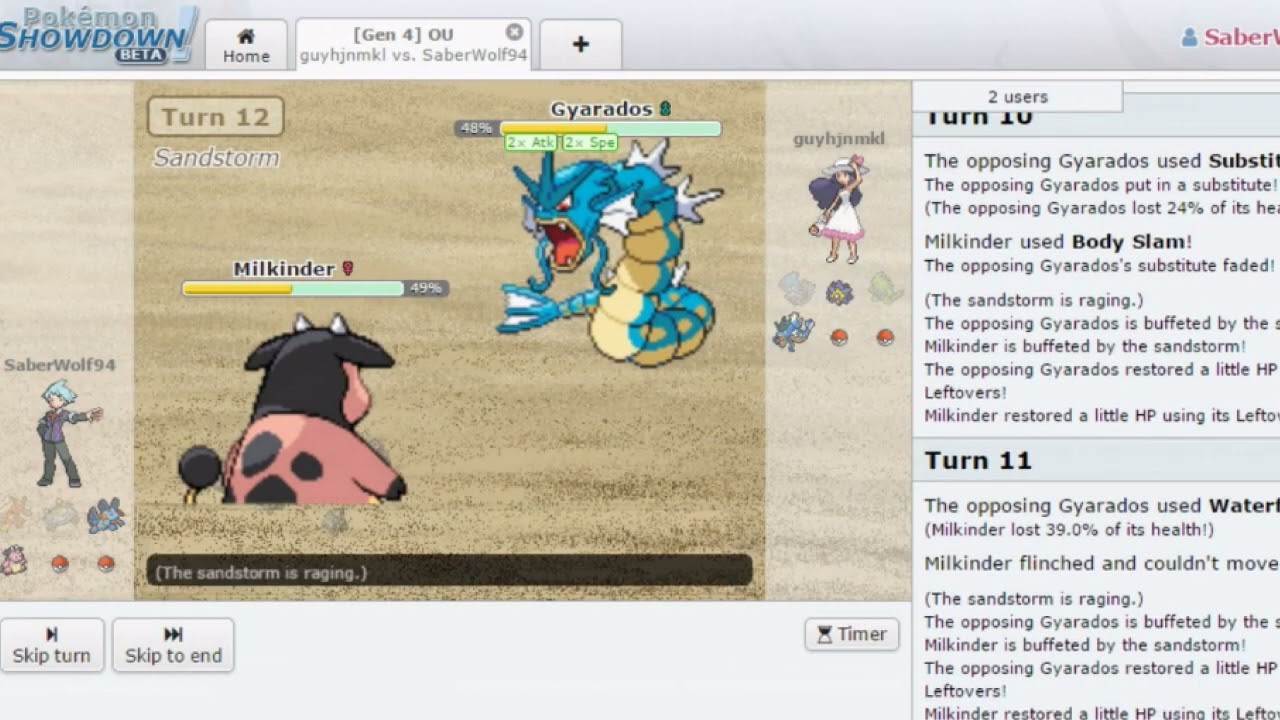The image size is (1280, 720).
Task: Click 'The opposing Gyarados put in a substitute!' line
Action: (x=1101, y=185)
